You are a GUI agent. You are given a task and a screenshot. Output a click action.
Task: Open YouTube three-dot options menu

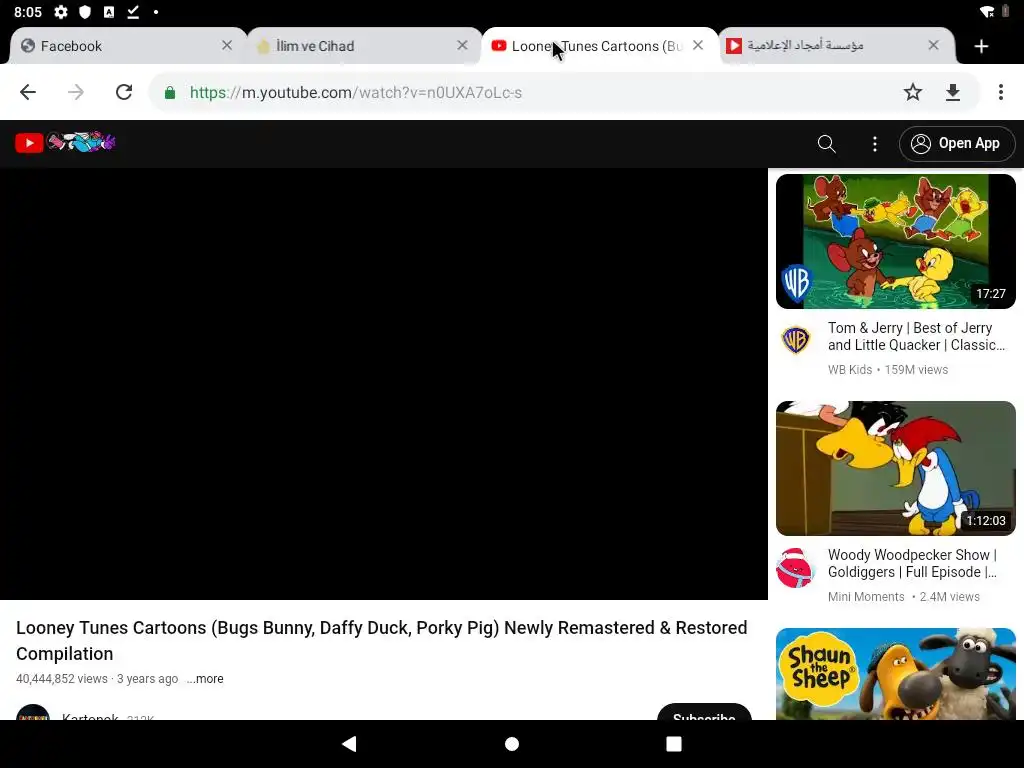point(874,144)
